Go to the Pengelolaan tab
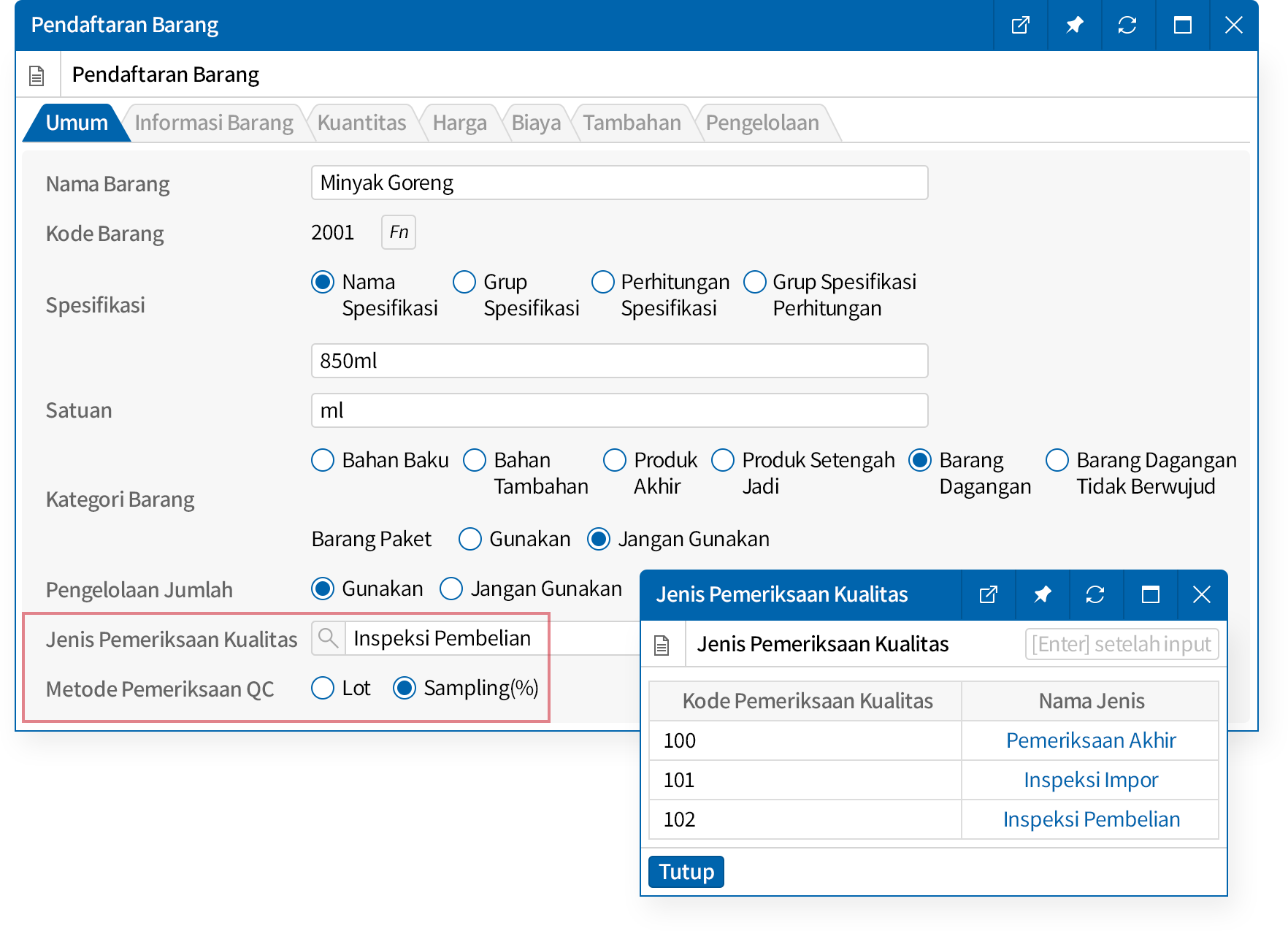 [x=762, y=123]
